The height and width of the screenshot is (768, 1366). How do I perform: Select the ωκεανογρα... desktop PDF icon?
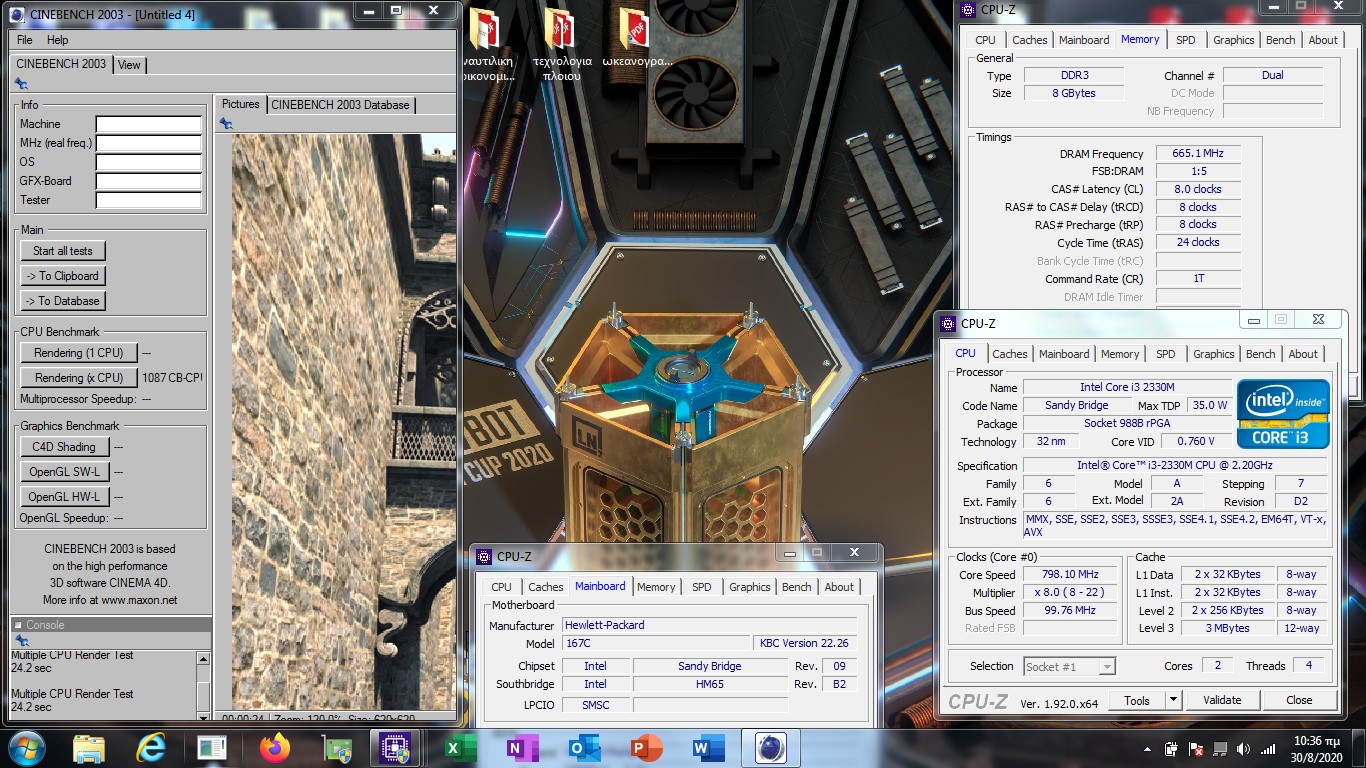tap(636, 40)
